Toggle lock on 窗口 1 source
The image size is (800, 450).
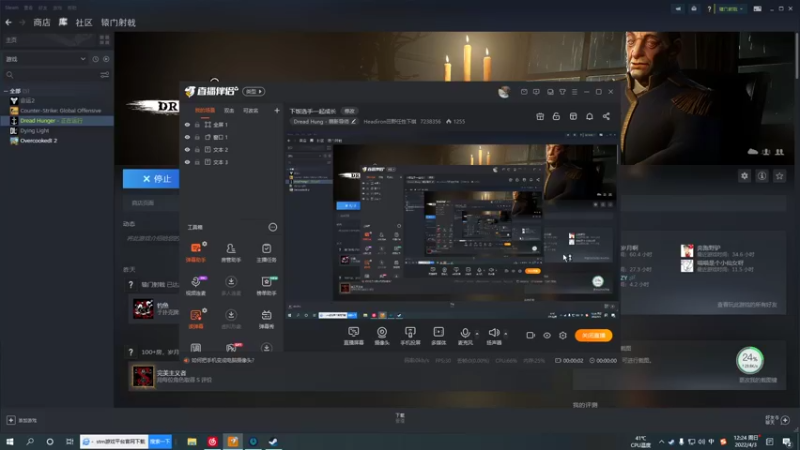pyautogui.click(x=197, y=137)
